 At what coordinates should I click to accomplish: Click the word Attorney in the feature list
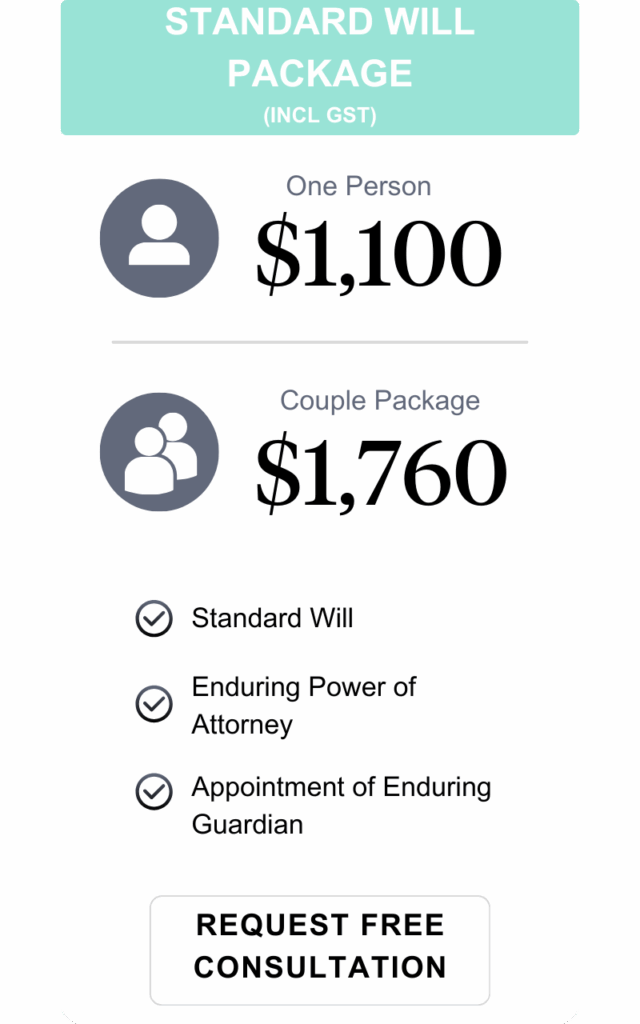[x=242, y=725]
